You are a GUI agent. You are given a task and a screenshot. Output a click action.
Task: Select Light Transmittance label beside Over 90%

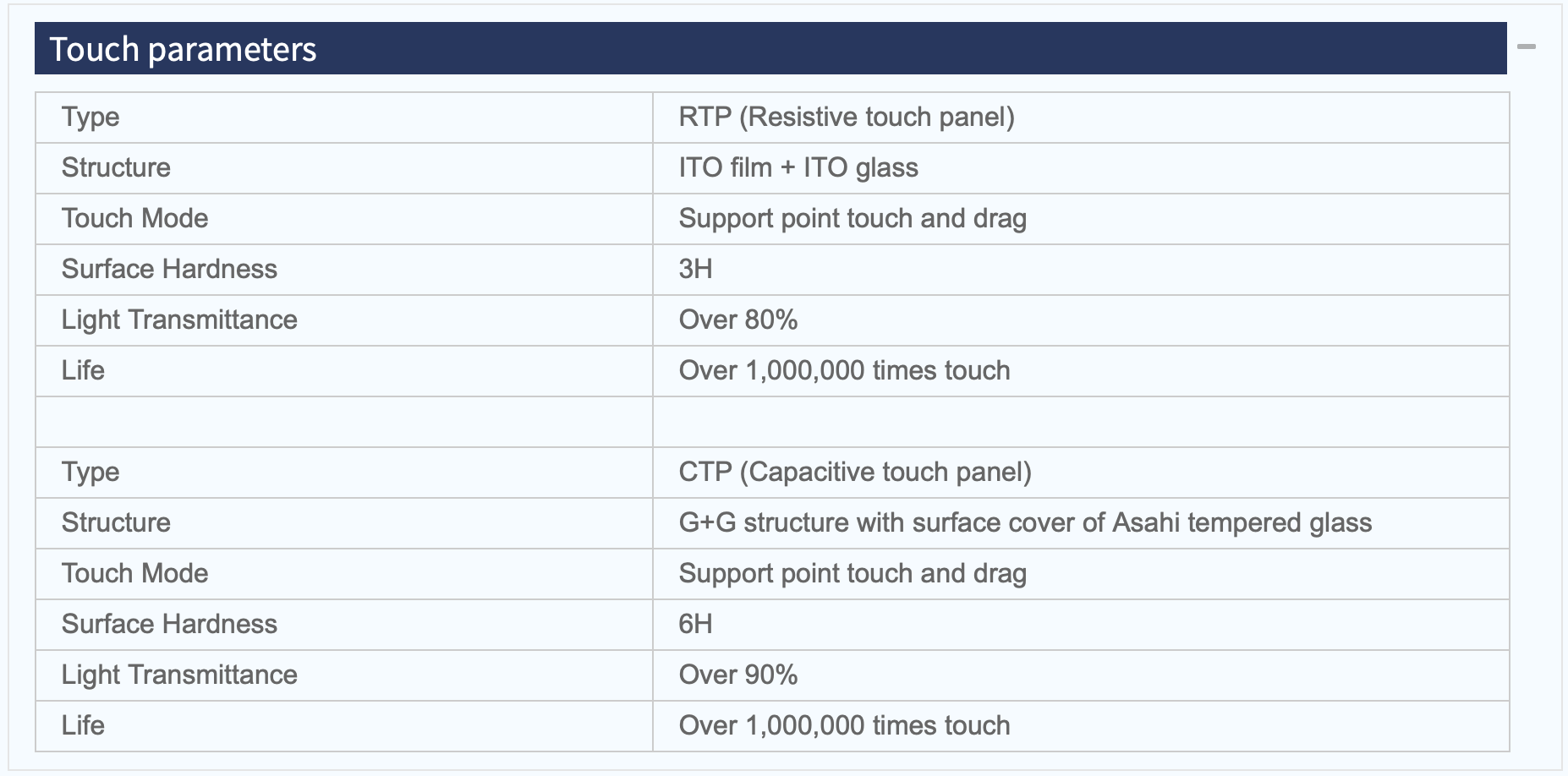179,675
